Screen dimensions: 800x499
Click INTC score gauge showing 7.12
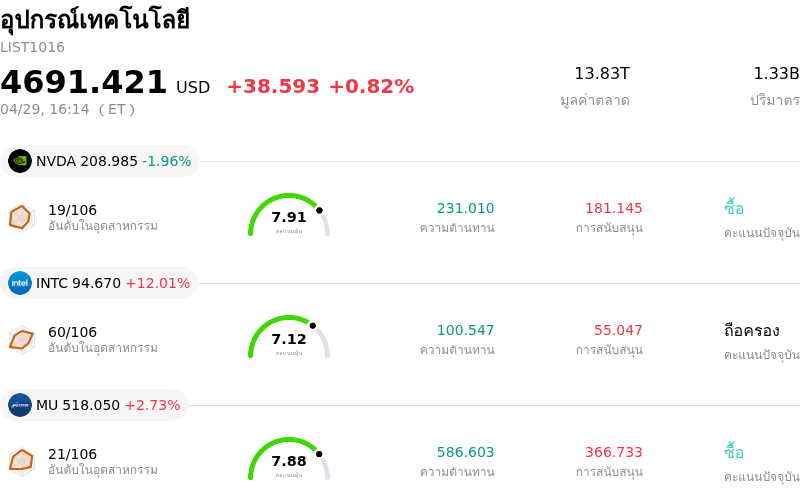pyautogui.click(x=289, y=338)
